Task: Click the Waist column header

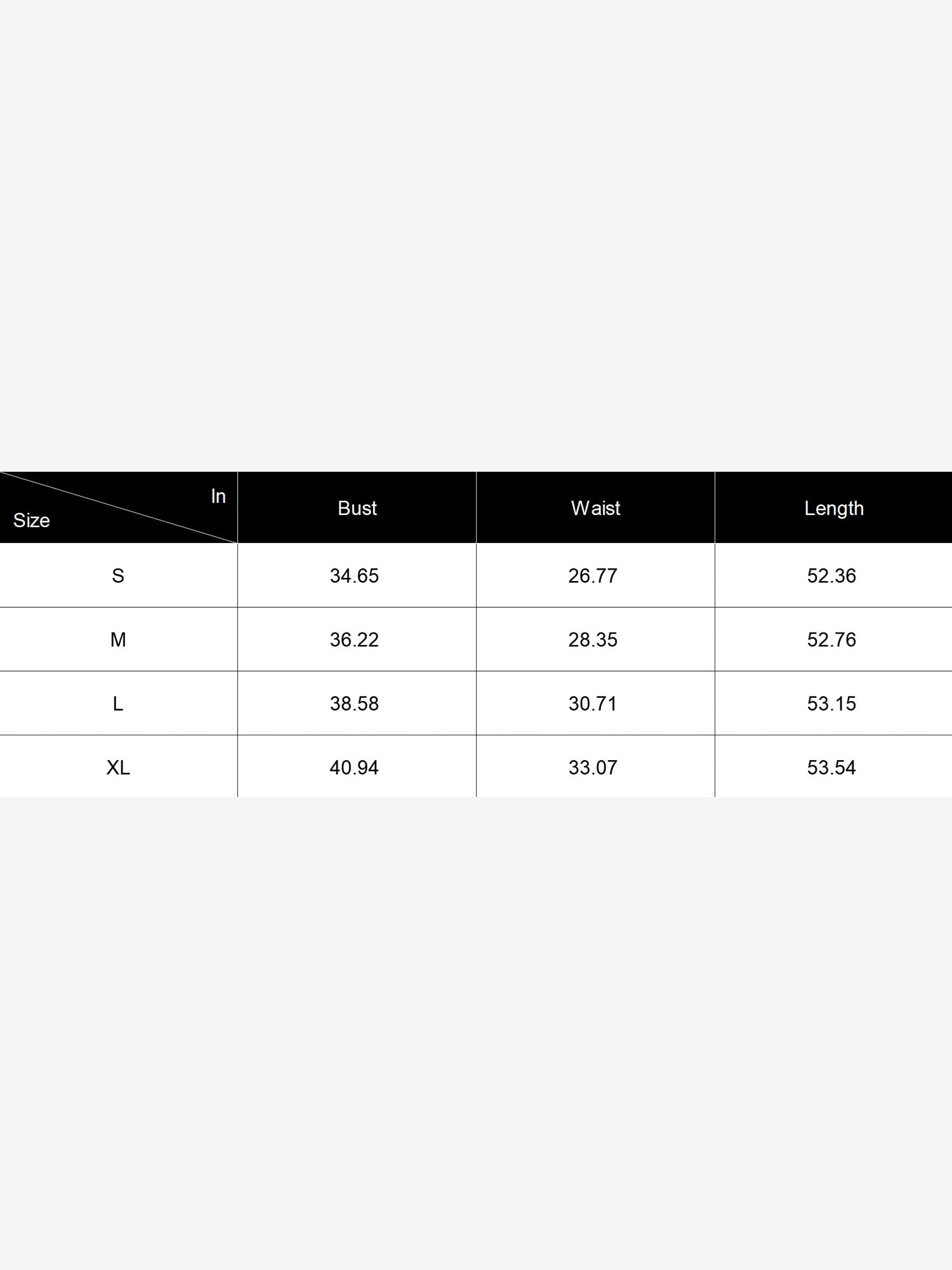Action: click(595, 508)
